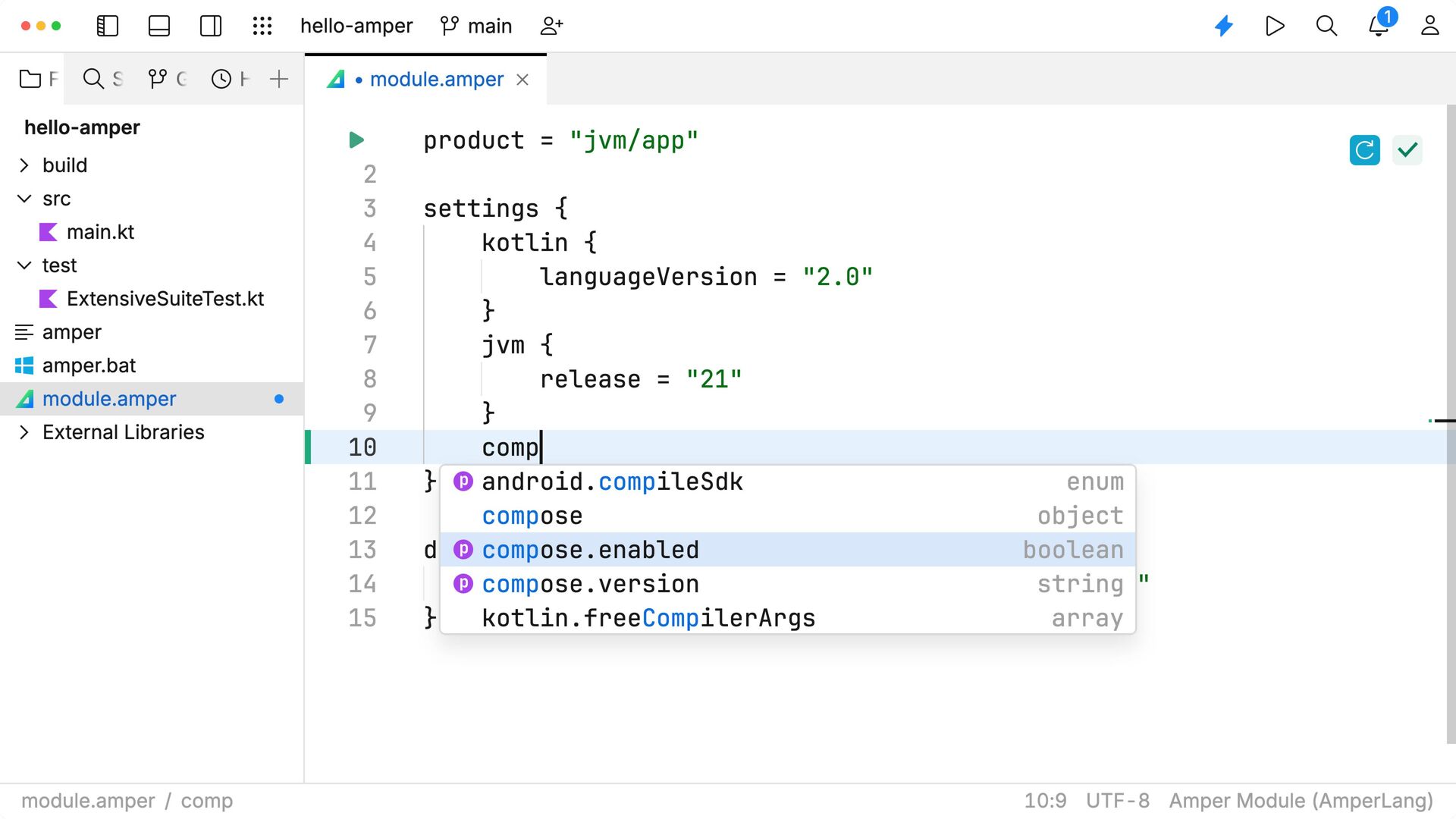The width and height of the screenshot is (1456, 819).
Task: Click the release property on line 8
Action: coord(590,379)
